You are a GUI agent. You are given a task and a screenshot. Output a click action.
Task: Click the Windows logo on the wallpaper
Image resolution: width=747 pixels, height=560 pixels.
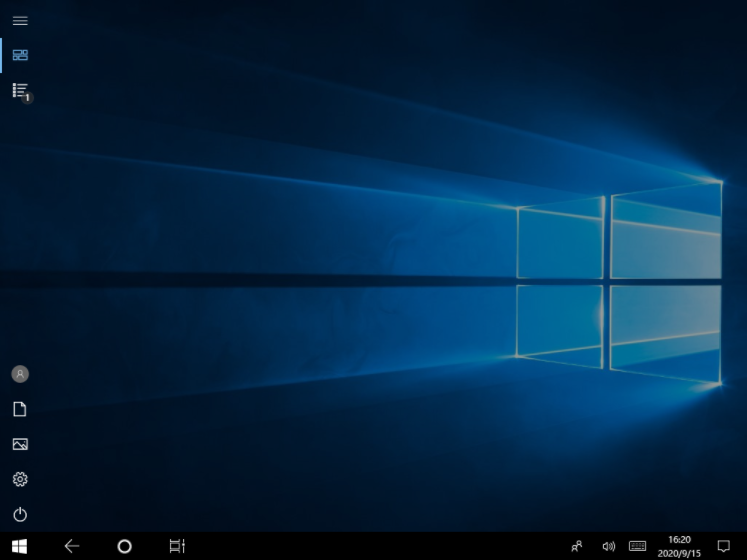click(x=618, y=285)
